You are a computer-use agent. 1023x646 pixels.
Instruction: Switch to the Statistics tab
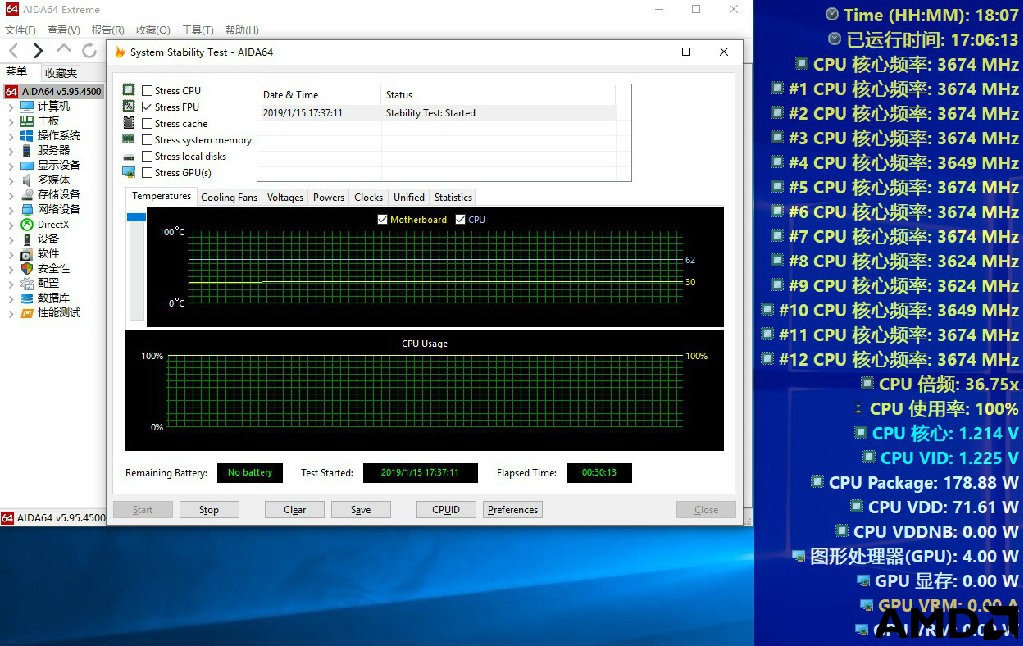453,197
